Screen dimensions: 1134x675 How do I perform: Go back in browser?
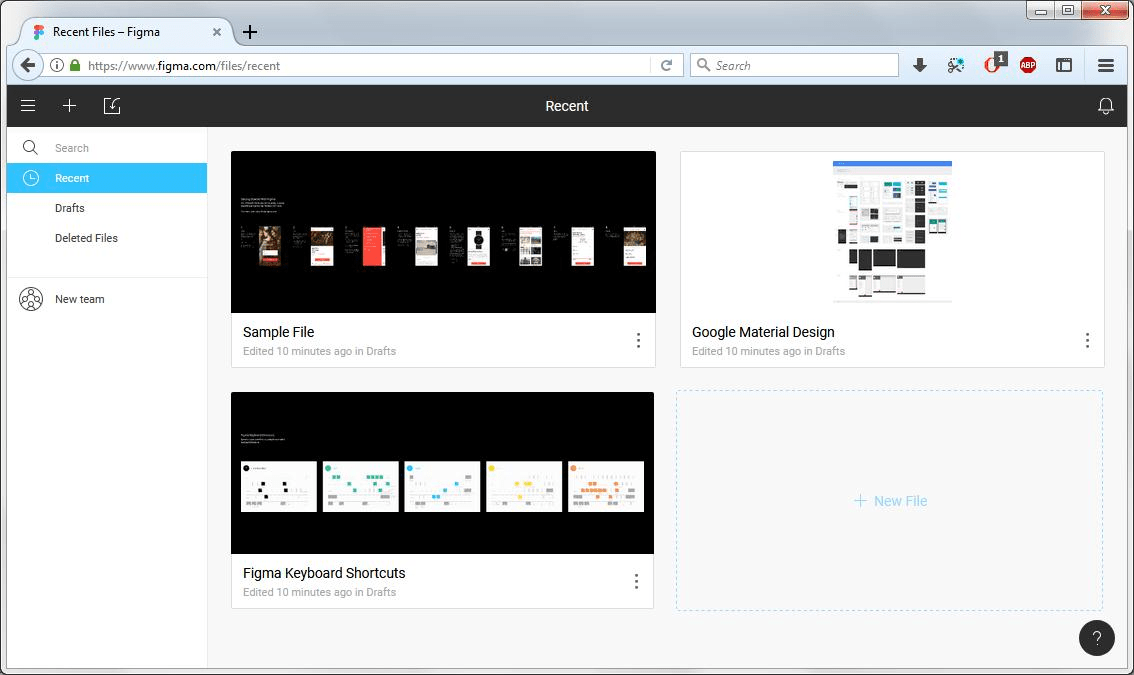pyautogui.click(x=27, y=65)
